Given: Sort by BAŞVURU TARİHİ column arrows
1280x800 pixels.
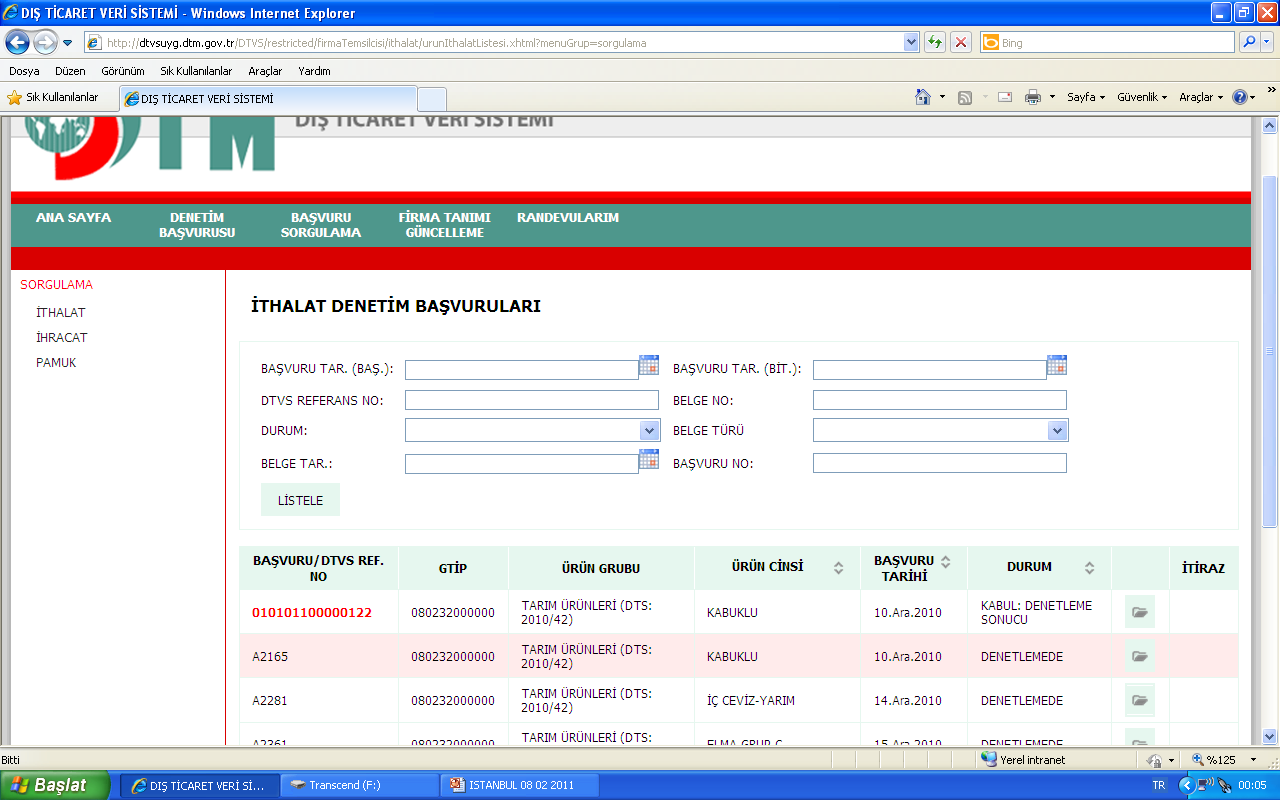Looking at the screenshot, I should tap(946, 561).
